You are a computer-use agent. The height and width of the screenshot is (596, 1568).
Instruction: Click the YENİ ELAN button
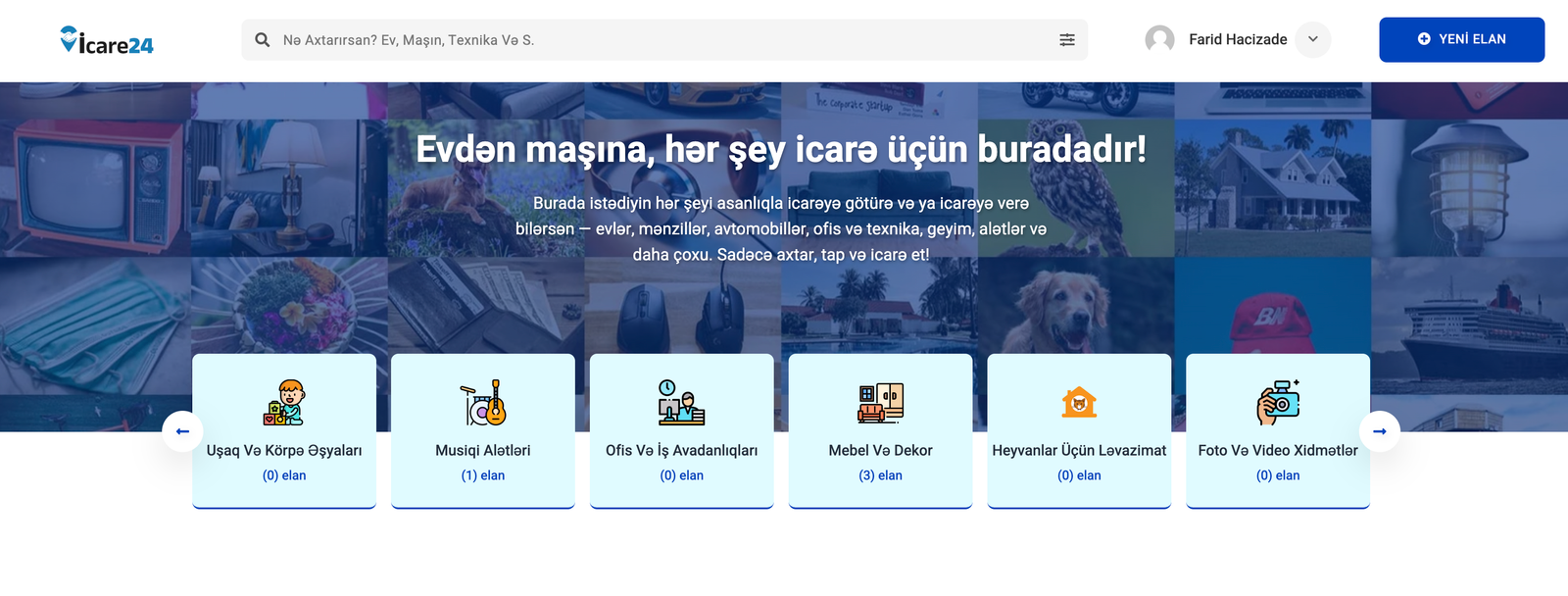pos(1461,39)
